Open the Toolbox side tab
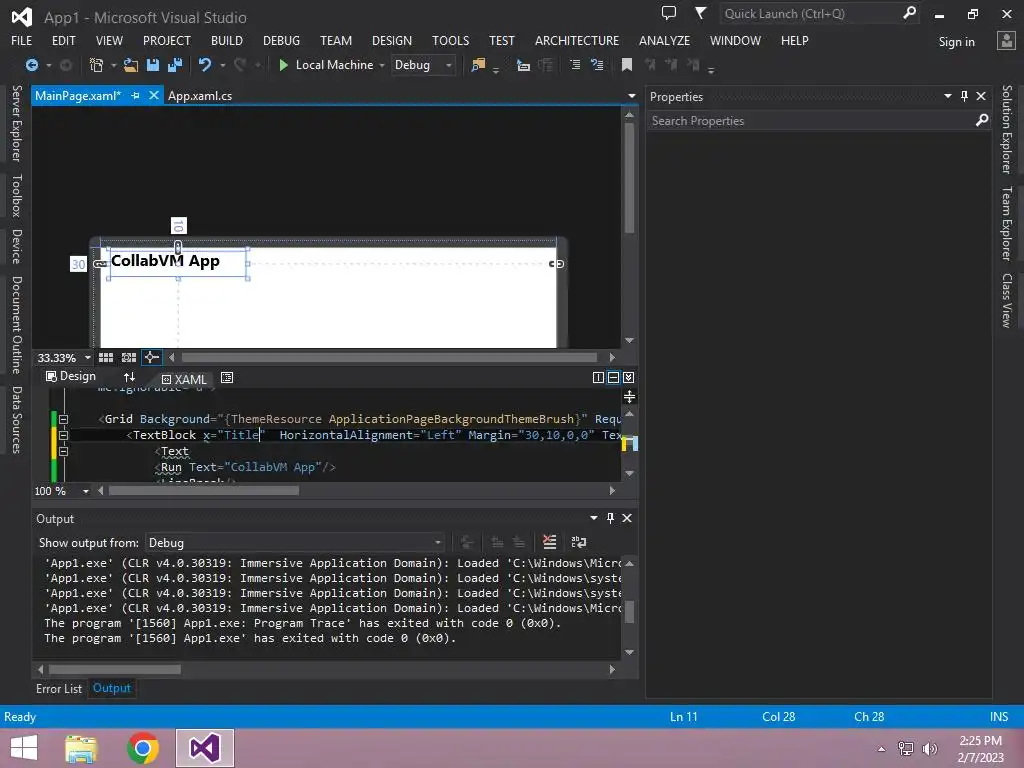 tap(17, 195)
